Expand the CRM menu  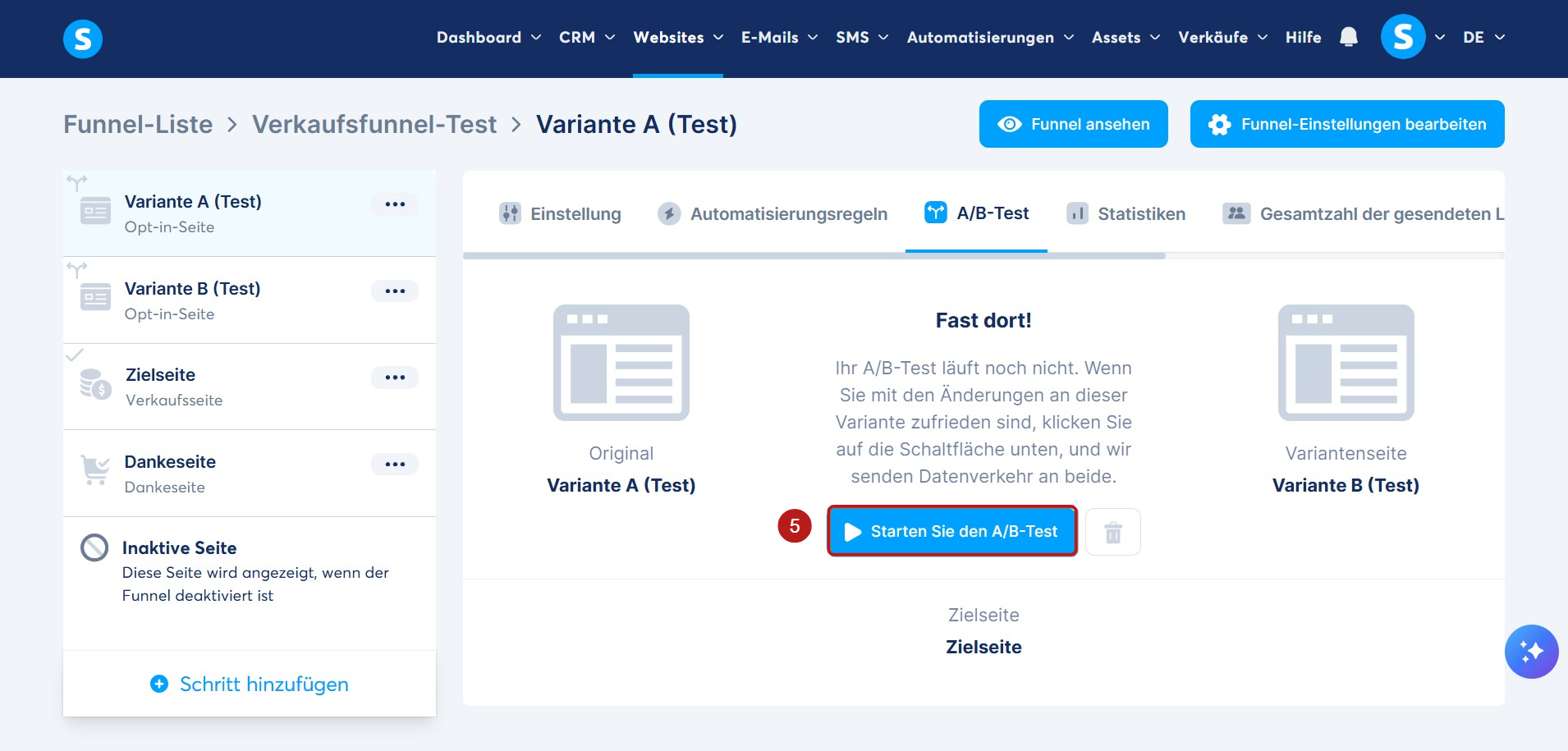[x=587, y=37]
